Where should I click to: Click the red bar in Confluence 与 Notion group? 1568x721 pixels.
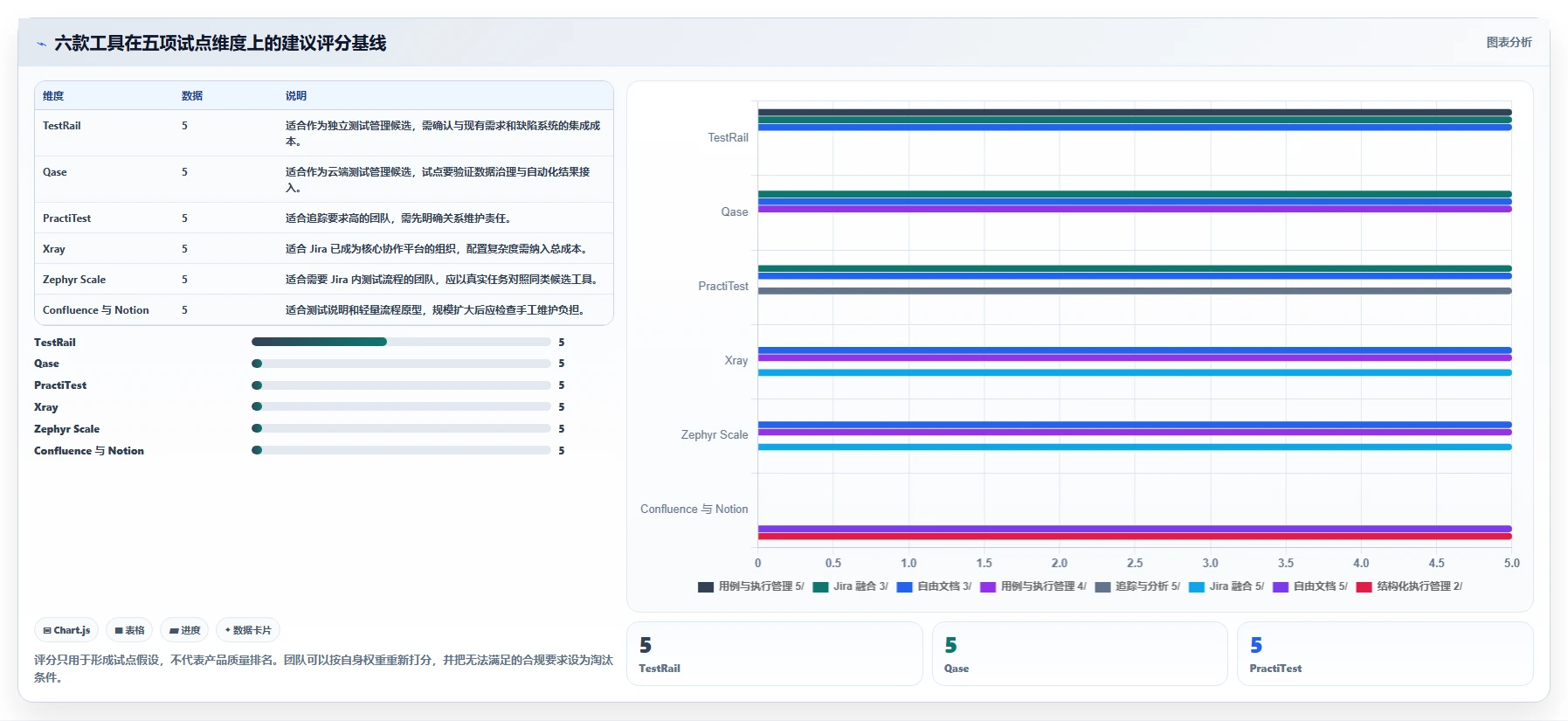coord(1135,537)
